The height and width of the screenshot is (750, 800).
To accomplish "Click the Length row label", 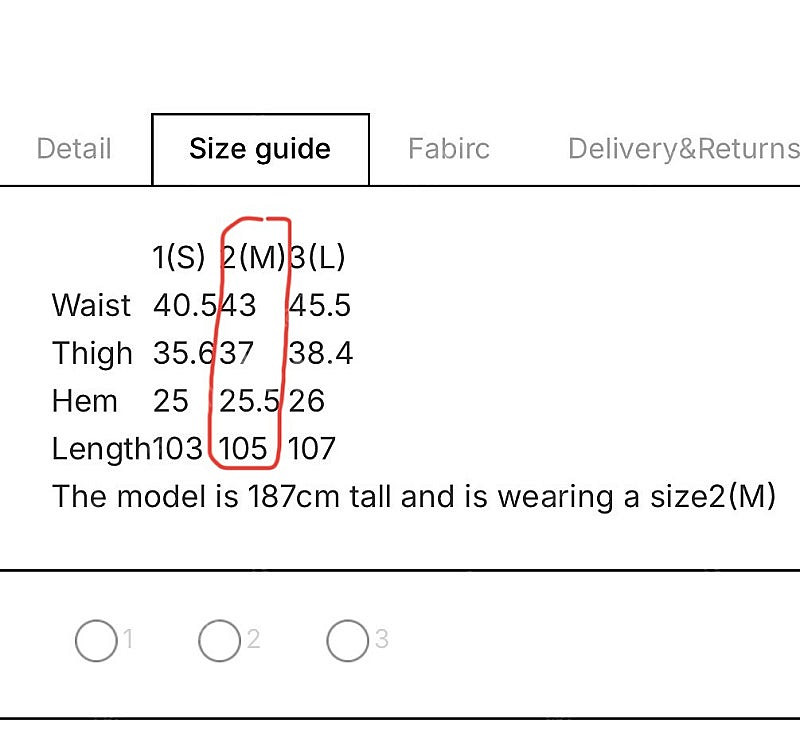I will (x=101, y=449).
